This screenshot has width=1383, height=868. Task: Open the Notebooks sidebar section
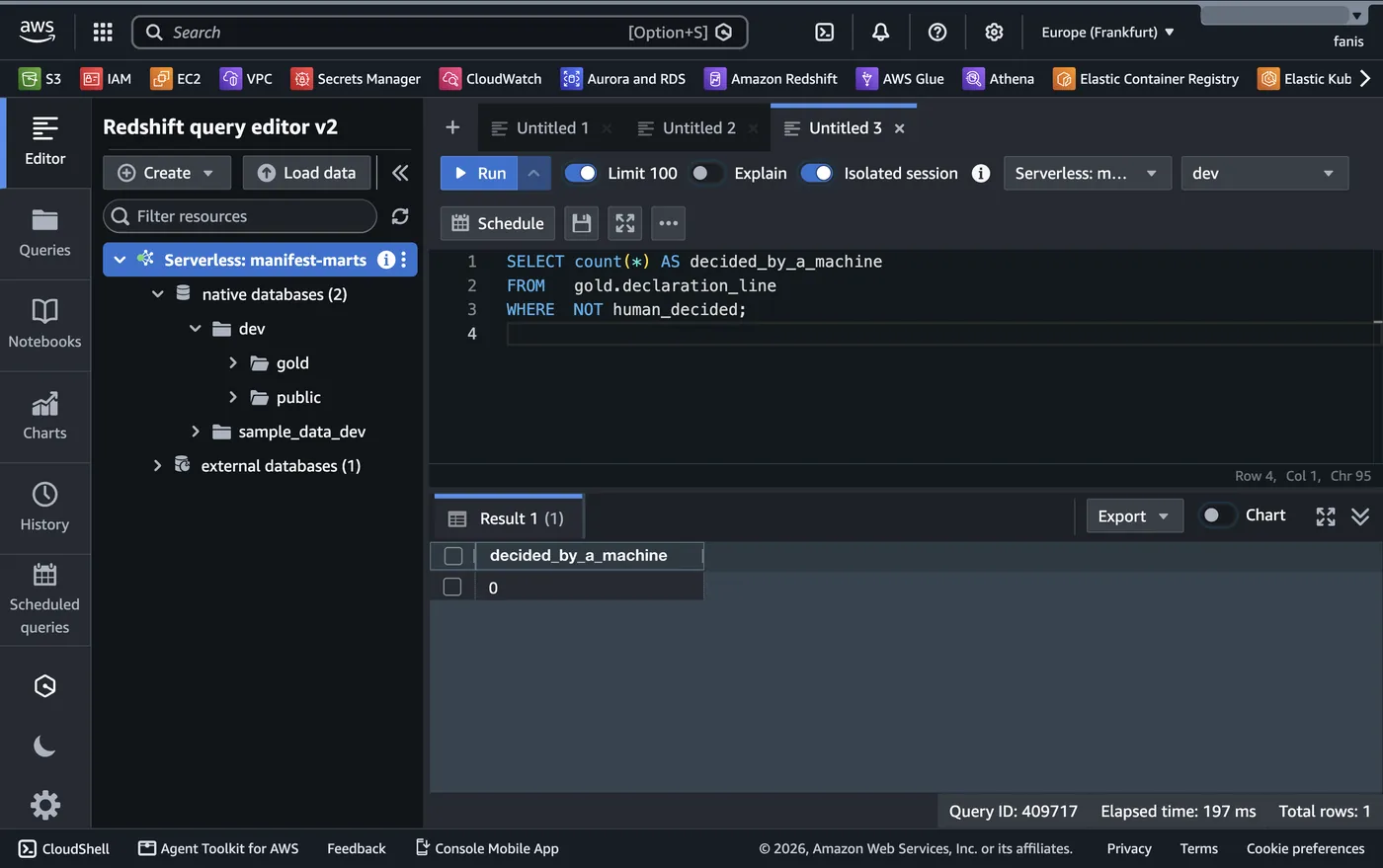click(x=44, y=325)
